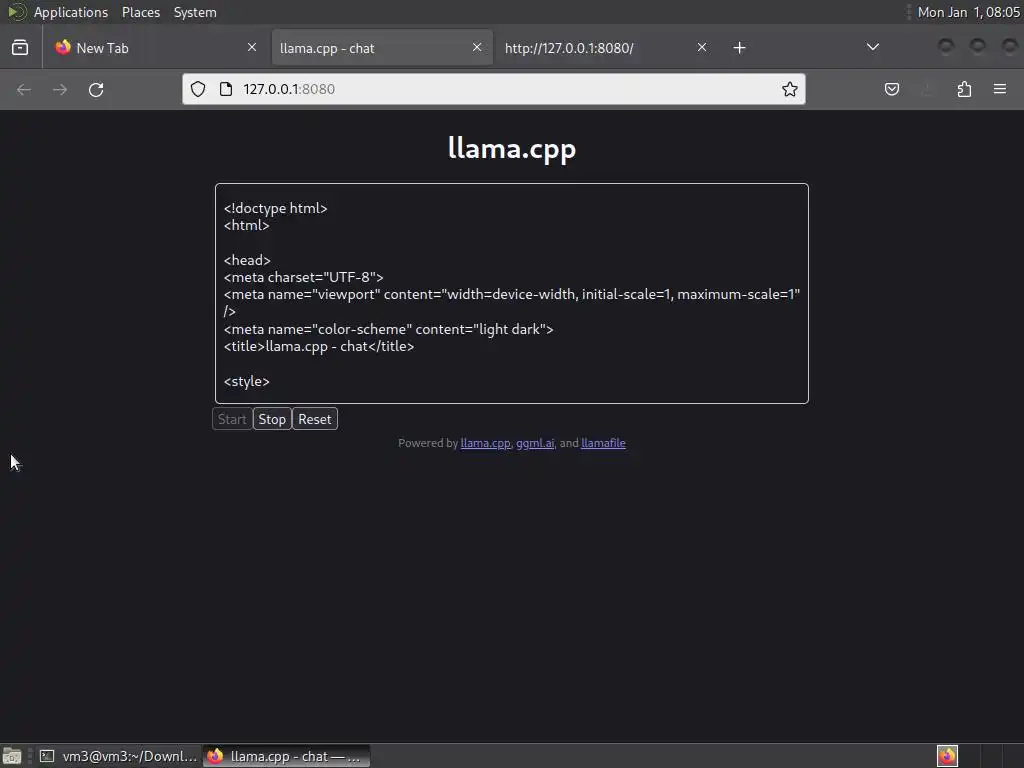
Task: Open the Applications menu
Action: coord(71,12)
